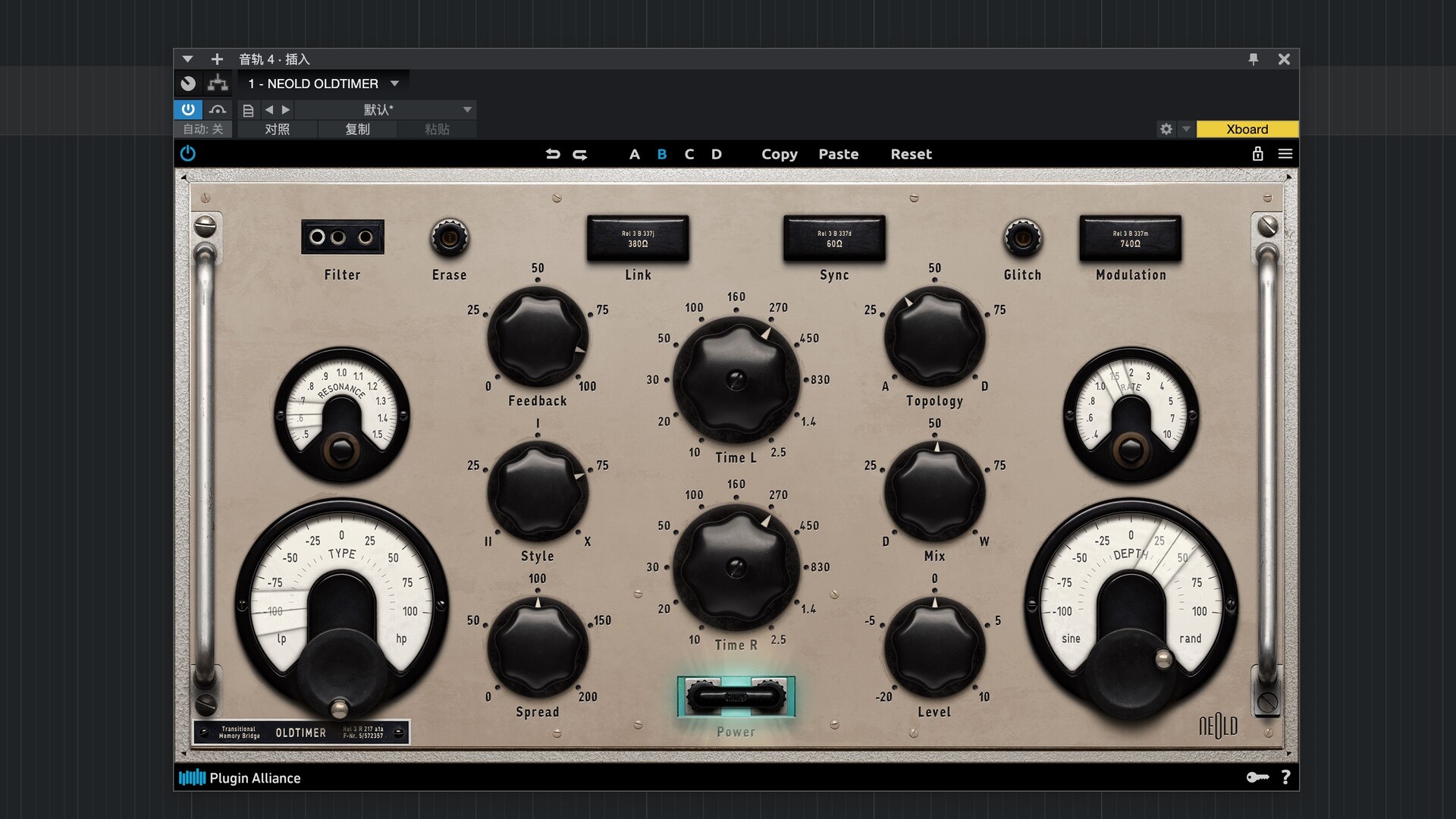Click the redo arrow icon
The image size is (1456, 819).
pyautogui.click(x=580, y=154)
